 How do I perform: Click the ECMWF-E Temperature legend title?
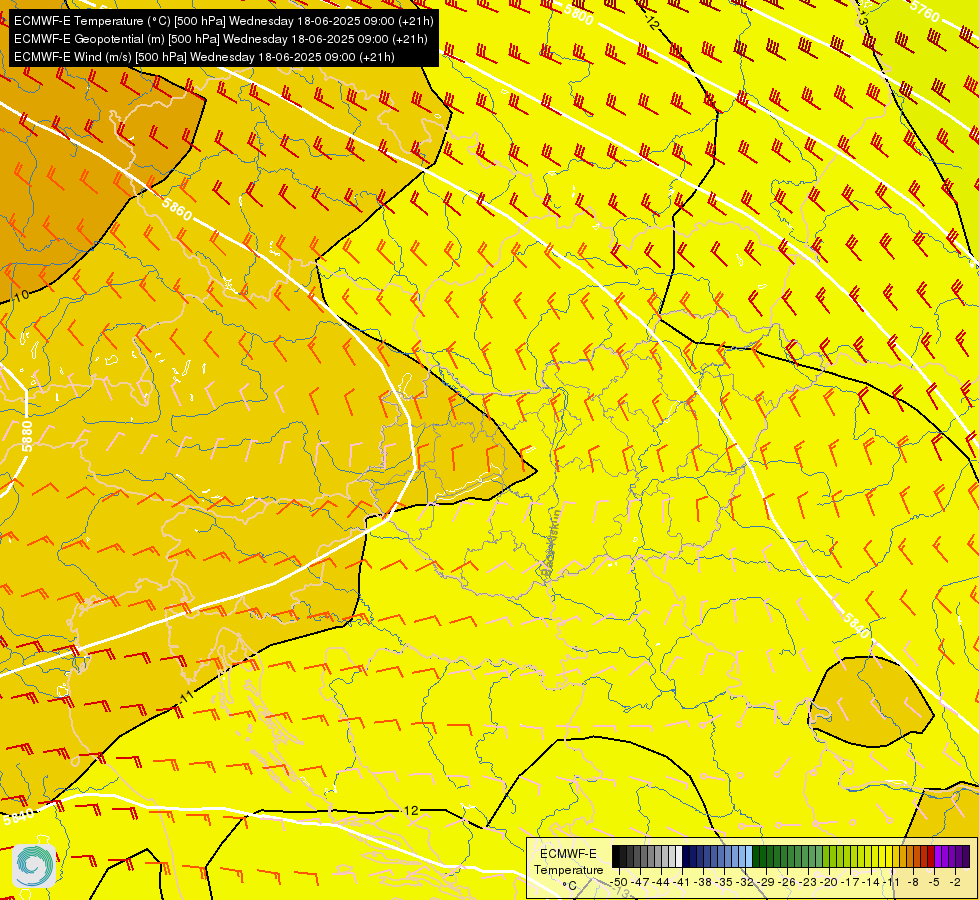[x=569, y=862]
